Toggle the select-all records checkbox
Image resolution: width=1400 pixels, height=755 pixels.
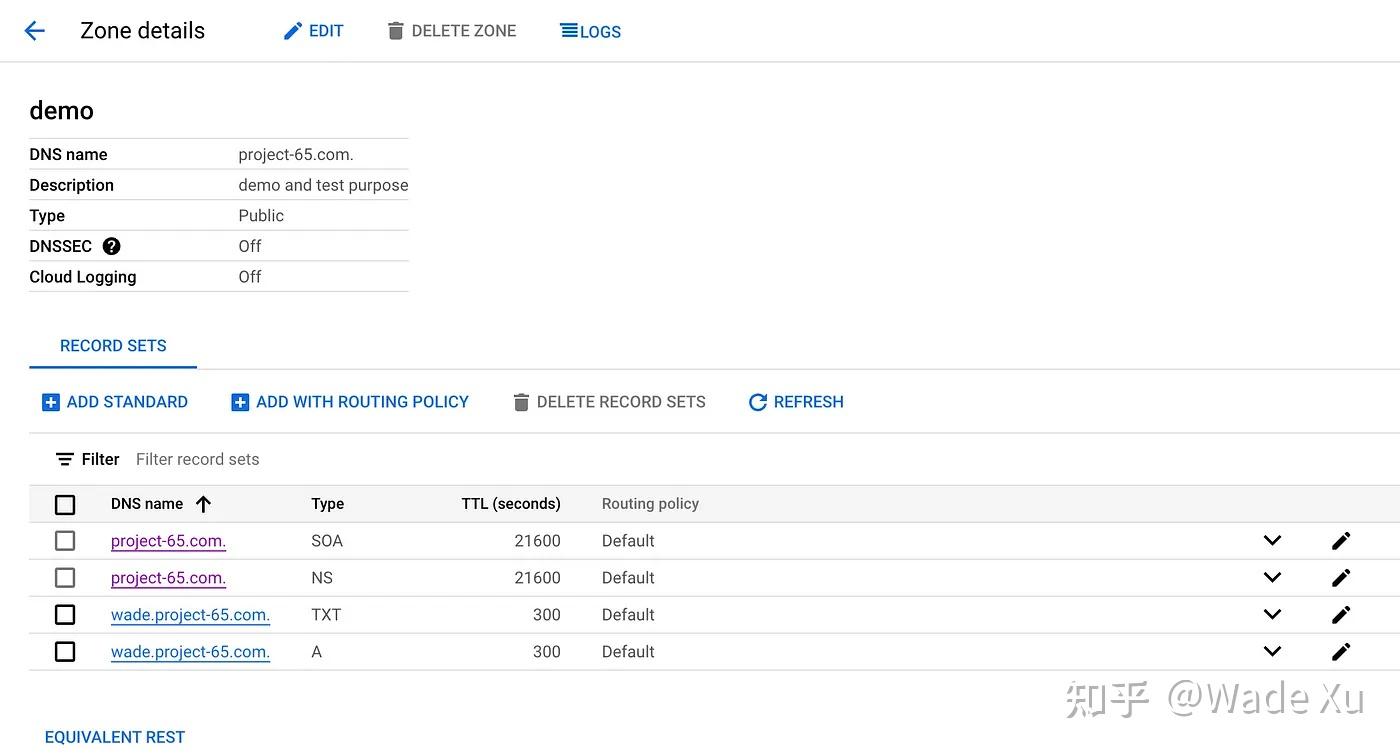pos(65,504)
